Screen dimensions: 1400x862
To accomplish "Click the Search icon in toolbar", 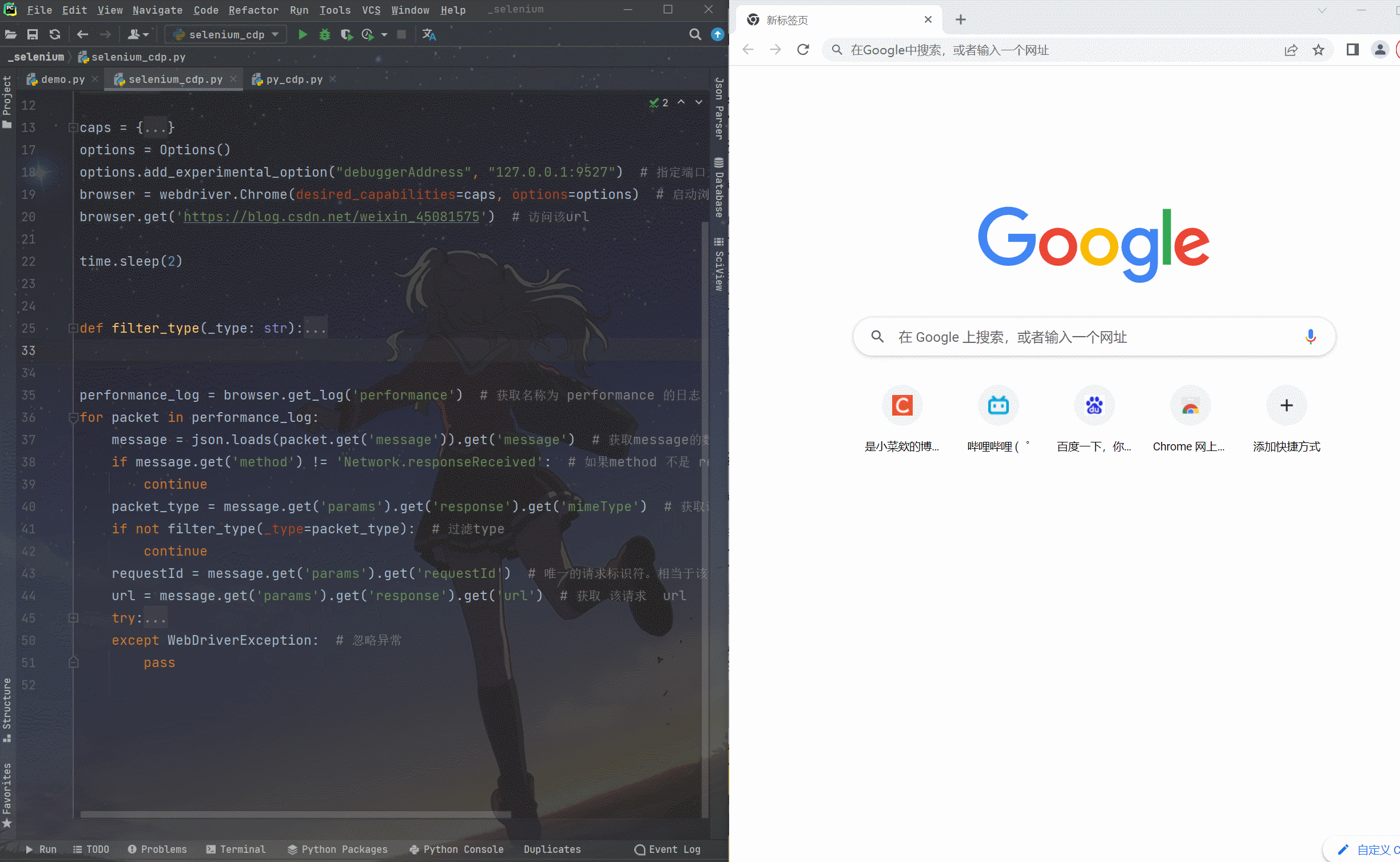I will (x=695, y=34).
